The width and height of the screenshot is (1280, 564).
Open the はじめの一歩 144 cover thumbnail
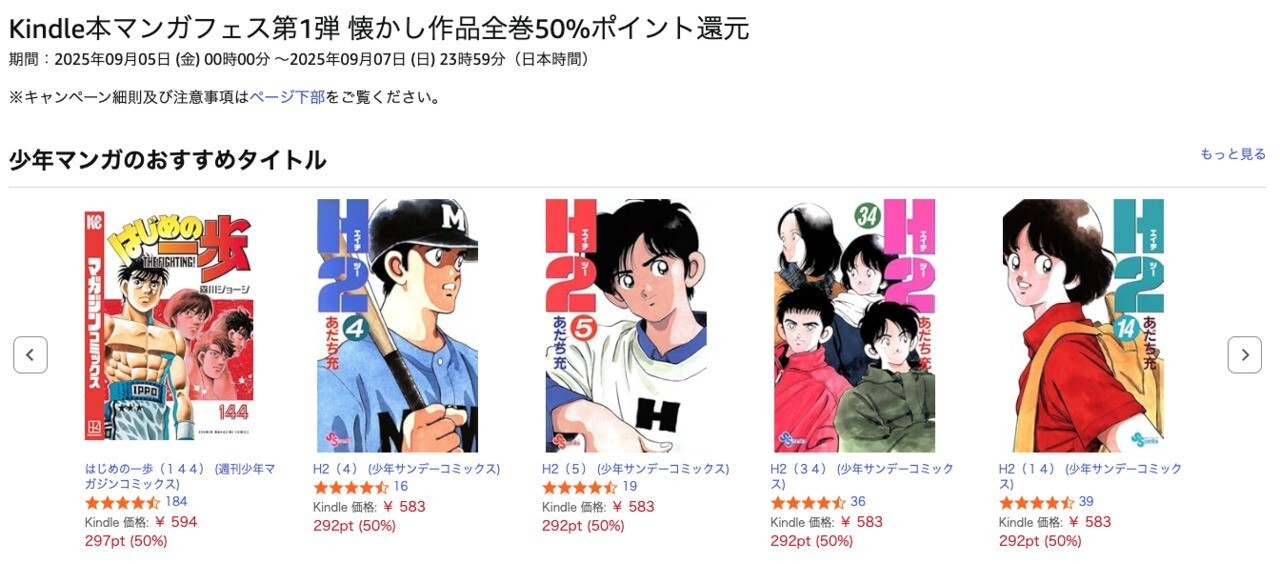(168, 325)
